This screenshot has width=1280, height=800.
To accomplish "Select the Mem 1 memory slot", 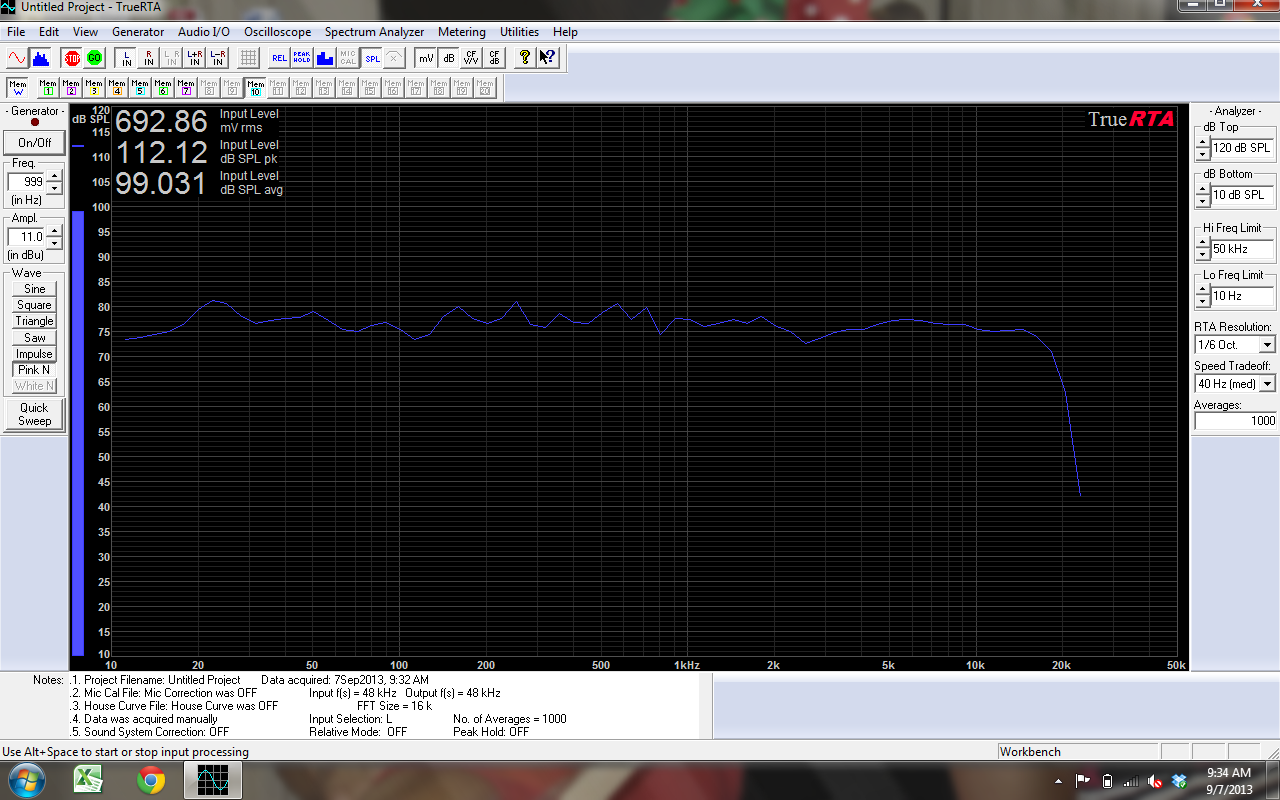I will (x=47, y=88).
